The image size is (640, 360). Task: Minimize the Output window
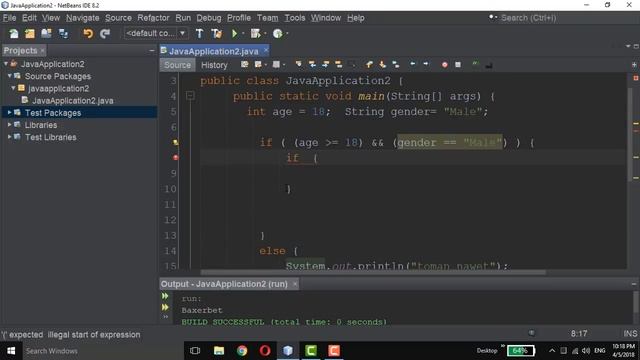point(634,284)
